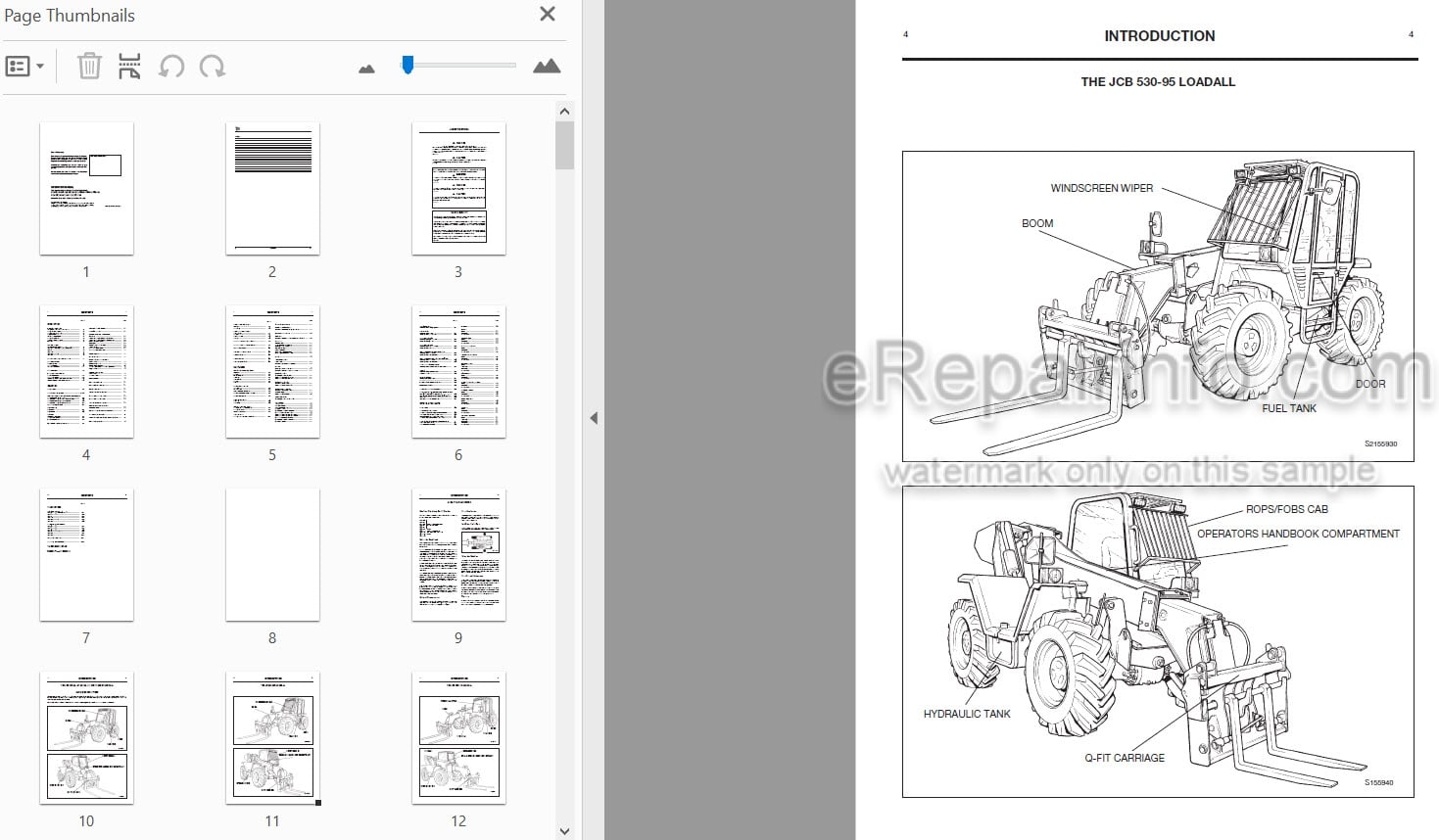Click the WINDSCREEN WIPER label
Image resolution: width=1439 pixels, height=840 pixels.
(1102, 188)
